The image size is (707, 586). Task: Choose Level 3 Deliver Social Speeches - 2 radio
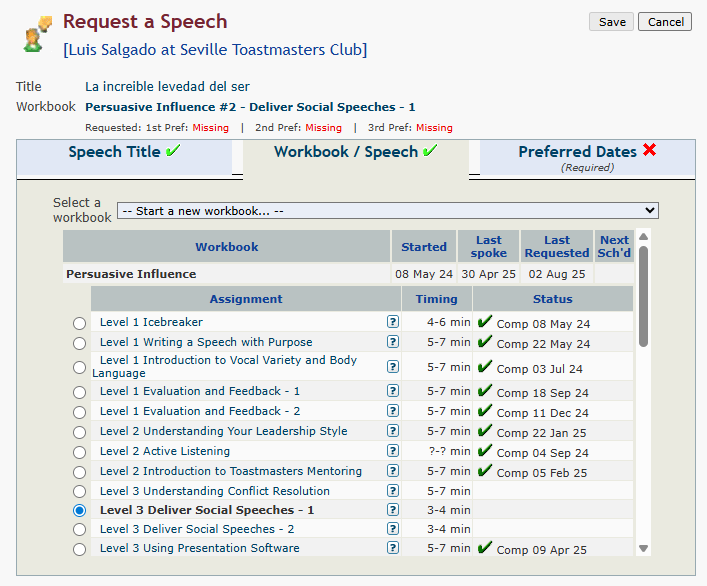[80, 529]
